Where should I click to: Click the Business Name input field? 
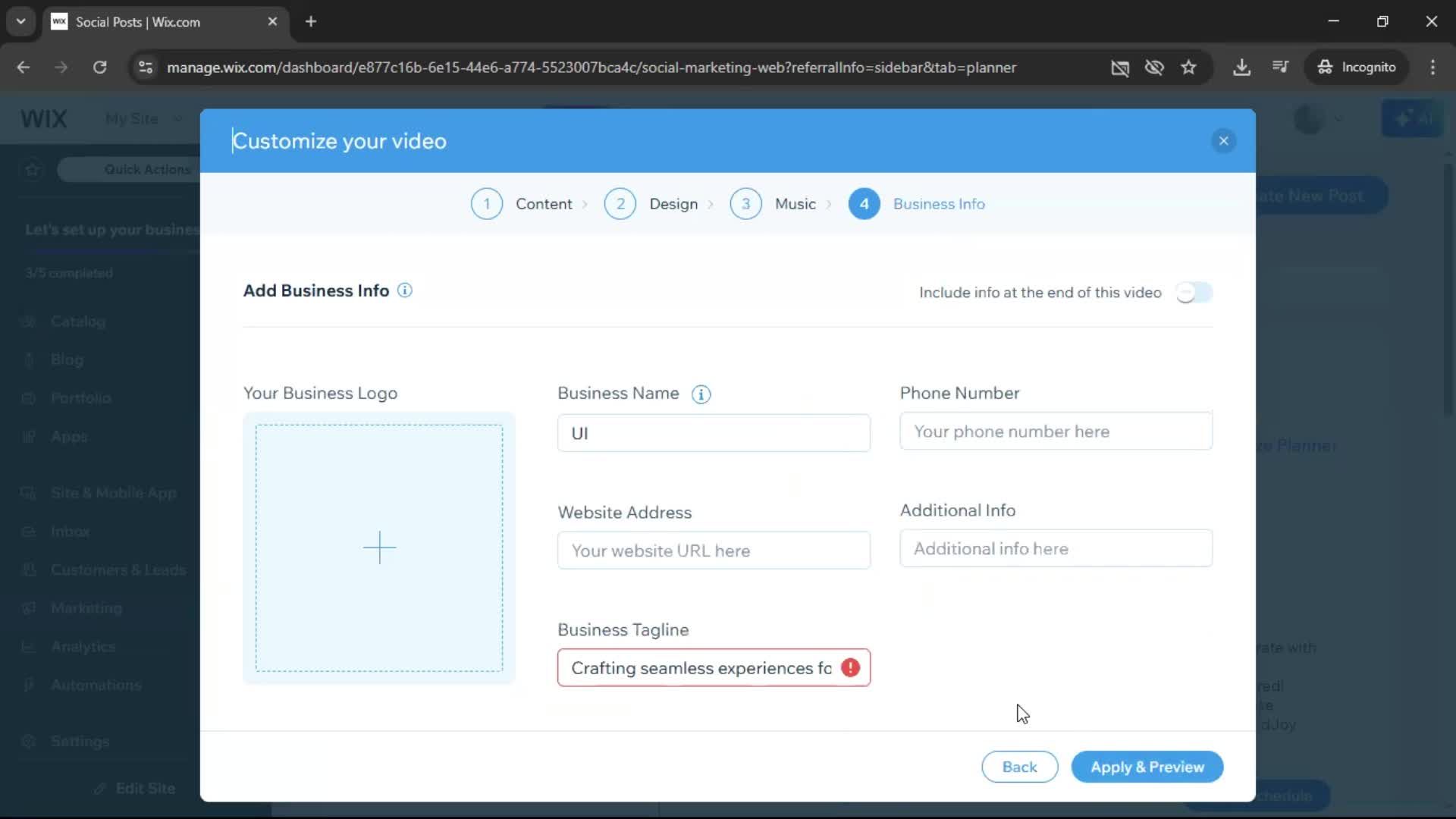[x=714, y=433]
